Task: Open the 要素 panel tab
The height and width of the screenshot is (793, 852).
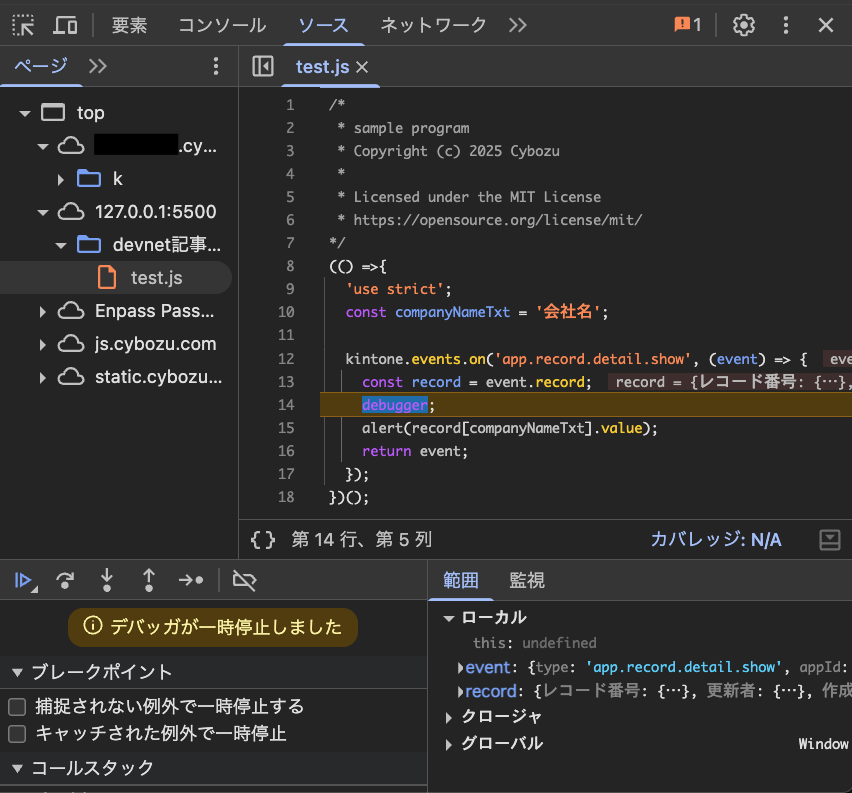Action: [129, 25]
